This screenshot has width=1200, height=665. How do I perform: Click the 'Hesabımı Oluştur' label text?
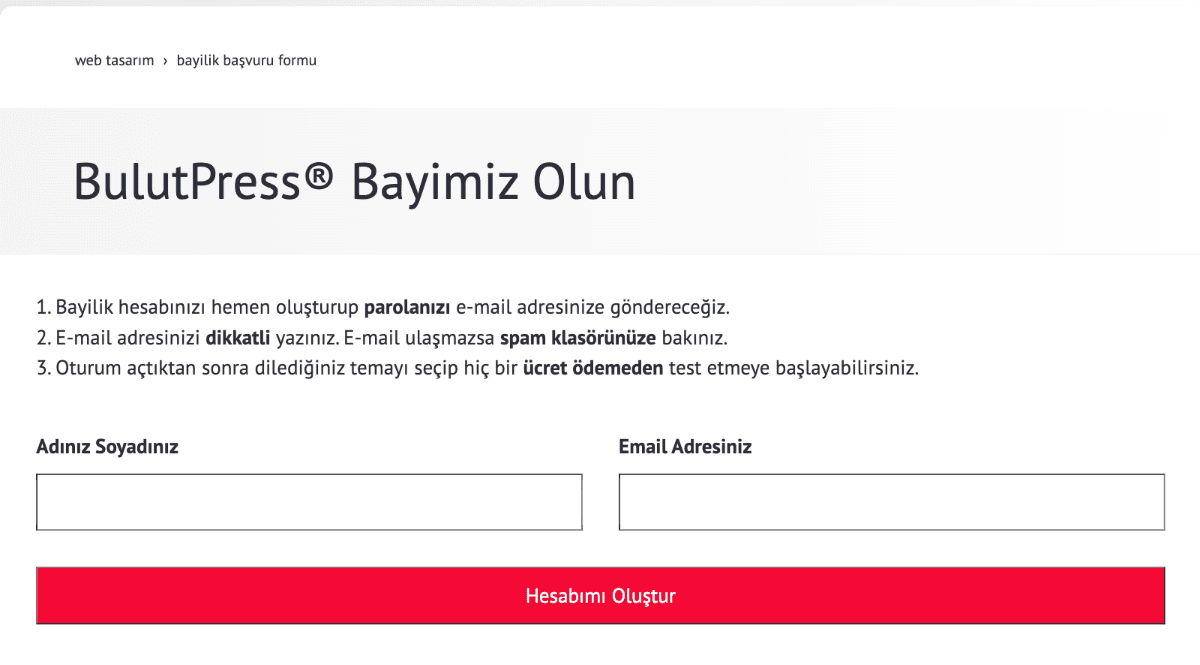(x=600, y=595)
